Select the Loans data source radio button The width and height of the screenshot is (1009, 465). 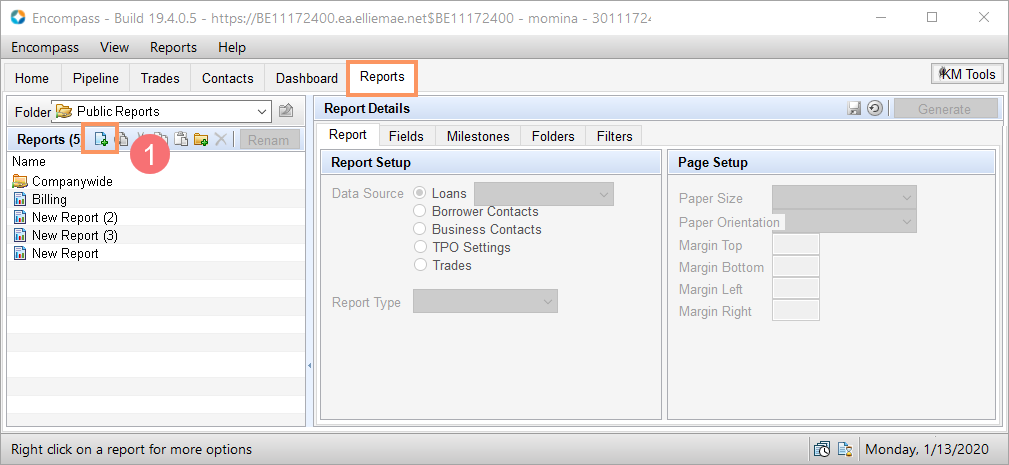pyautogui.click(x=420, y=193)
